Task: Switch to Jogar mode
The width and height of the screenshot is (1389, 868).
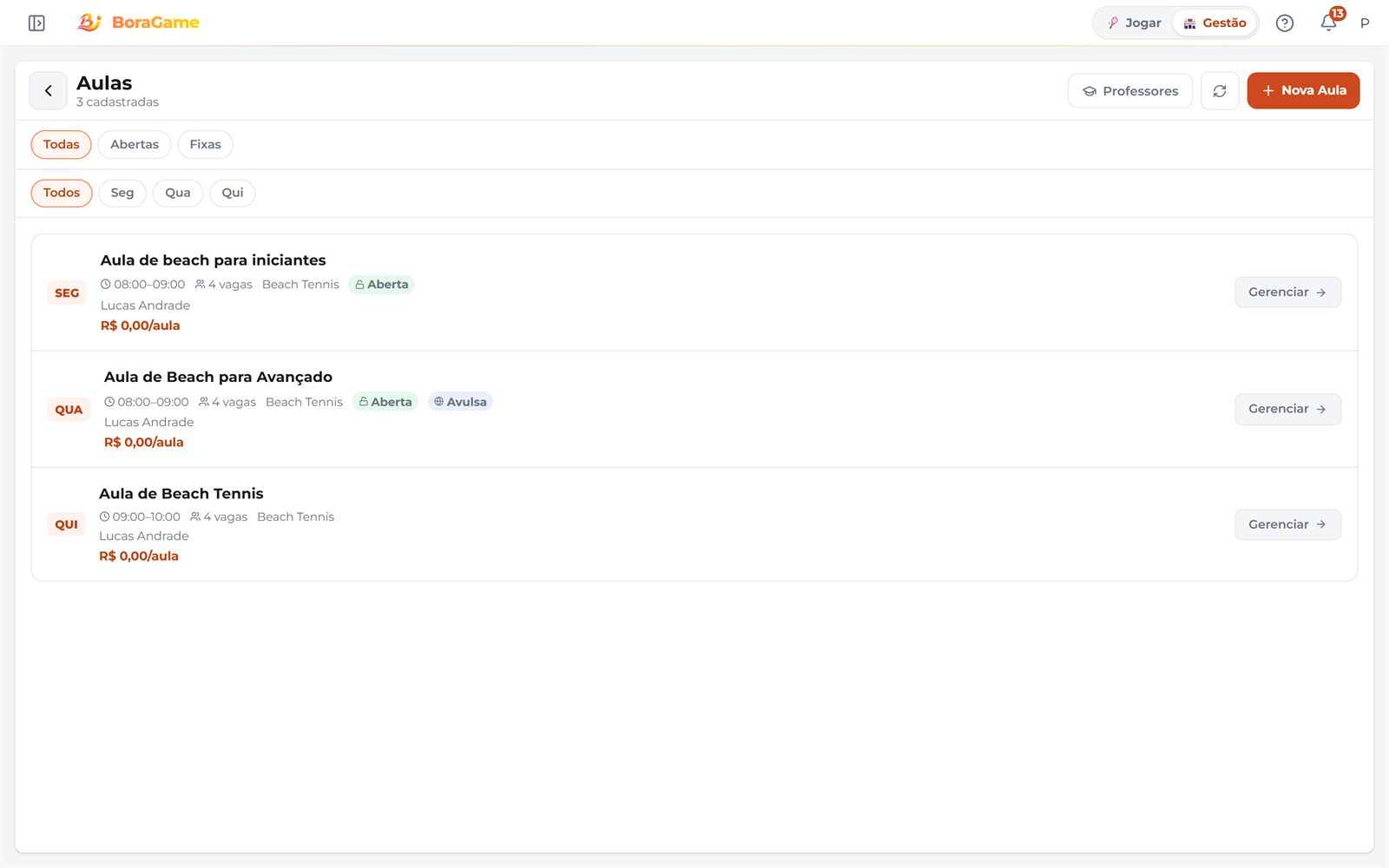Action: coord(1135,23)
